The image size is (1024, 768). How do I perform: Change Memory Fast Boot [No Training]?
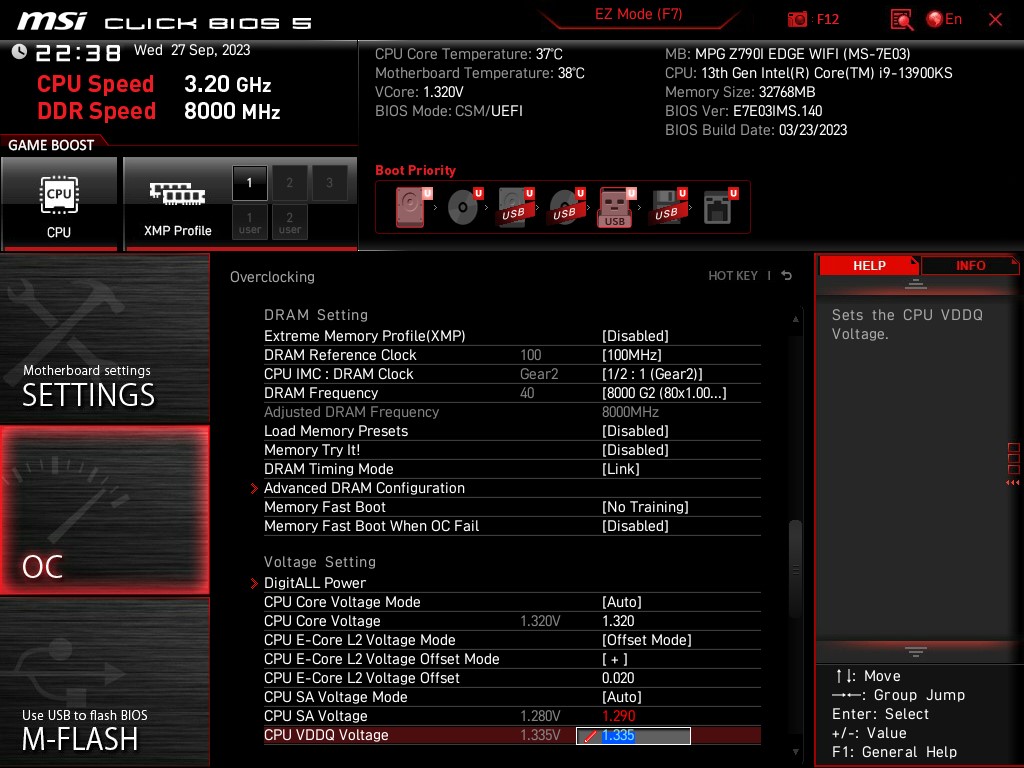click(x=512, y=507)
